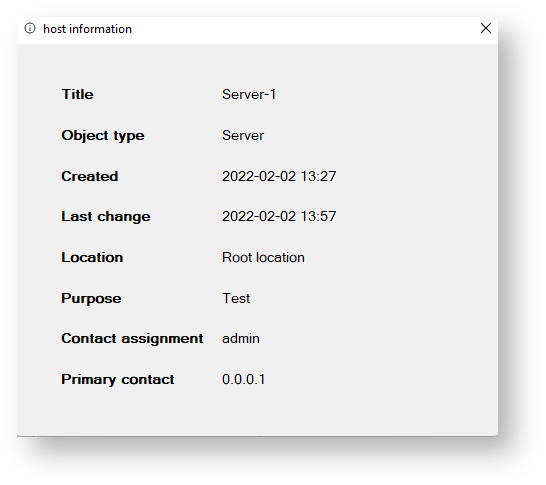Click the Primary contact label
Image resolution: width=546 pixels, height=485 pixels.
pos(118,380)
